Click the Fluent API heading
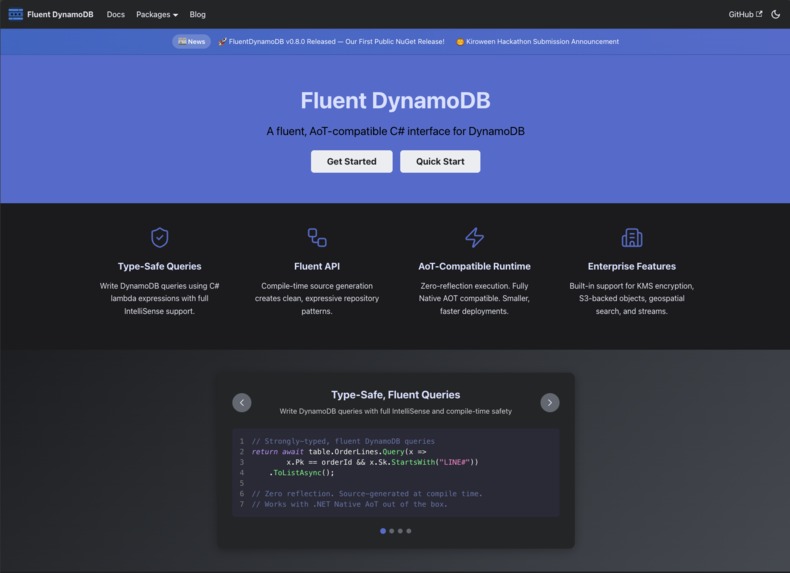This screenshot has height=573, width=790. (x=317, y=266)
